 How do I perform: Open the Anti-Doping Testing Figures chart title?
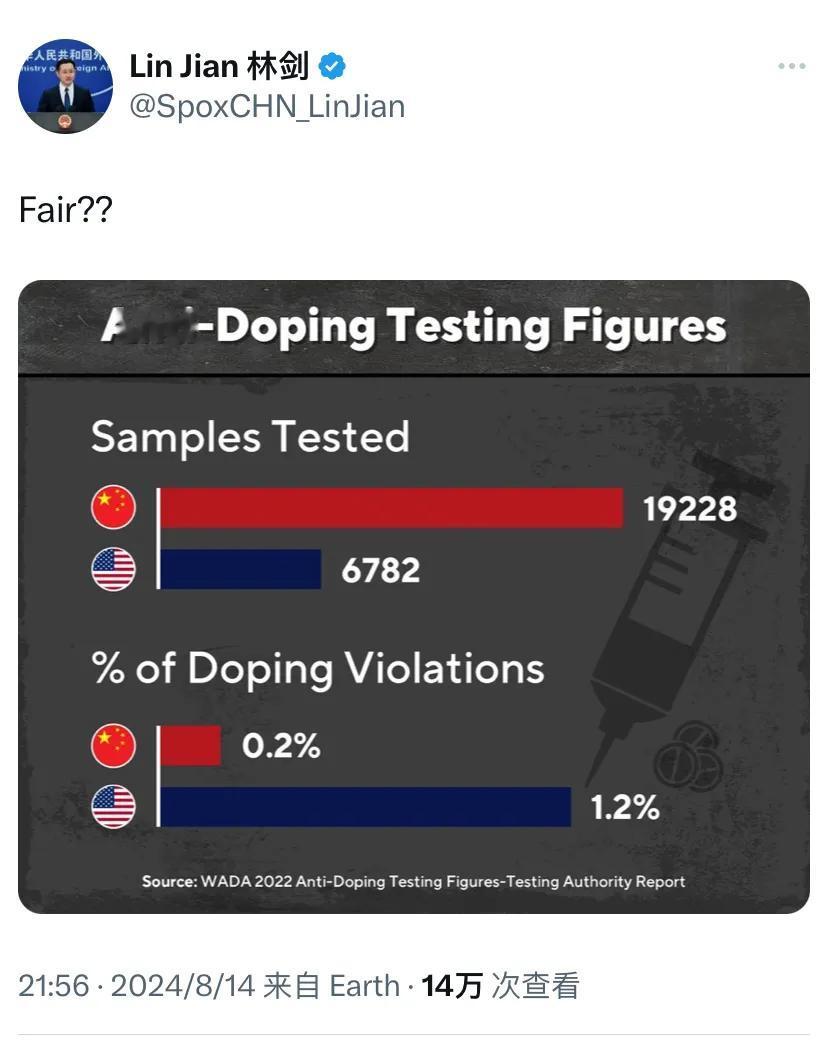(x=413, y=327)
